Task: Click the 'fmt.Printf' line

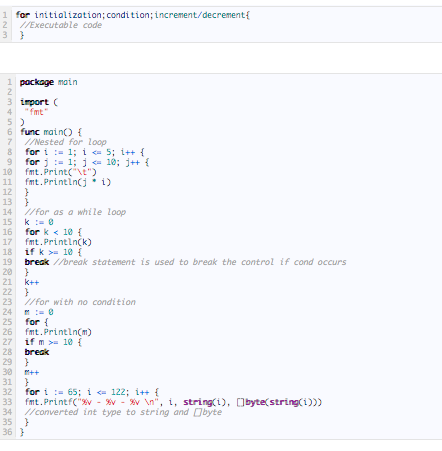Action: click(x=173, y=402)
